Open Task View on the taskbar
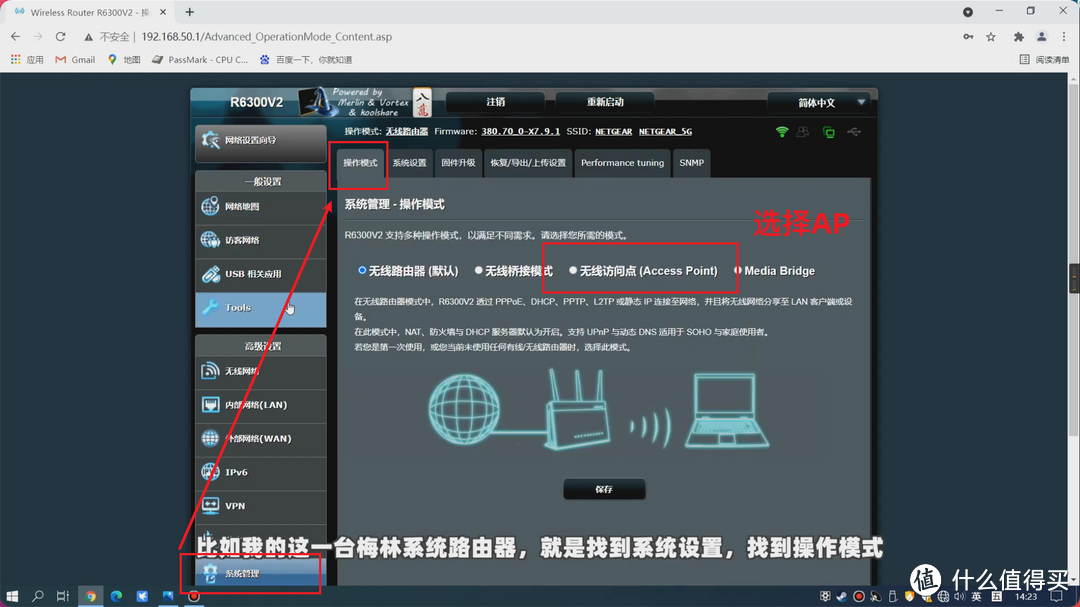The height and width of the screenshot is (607, 1080). coord(63,596)
